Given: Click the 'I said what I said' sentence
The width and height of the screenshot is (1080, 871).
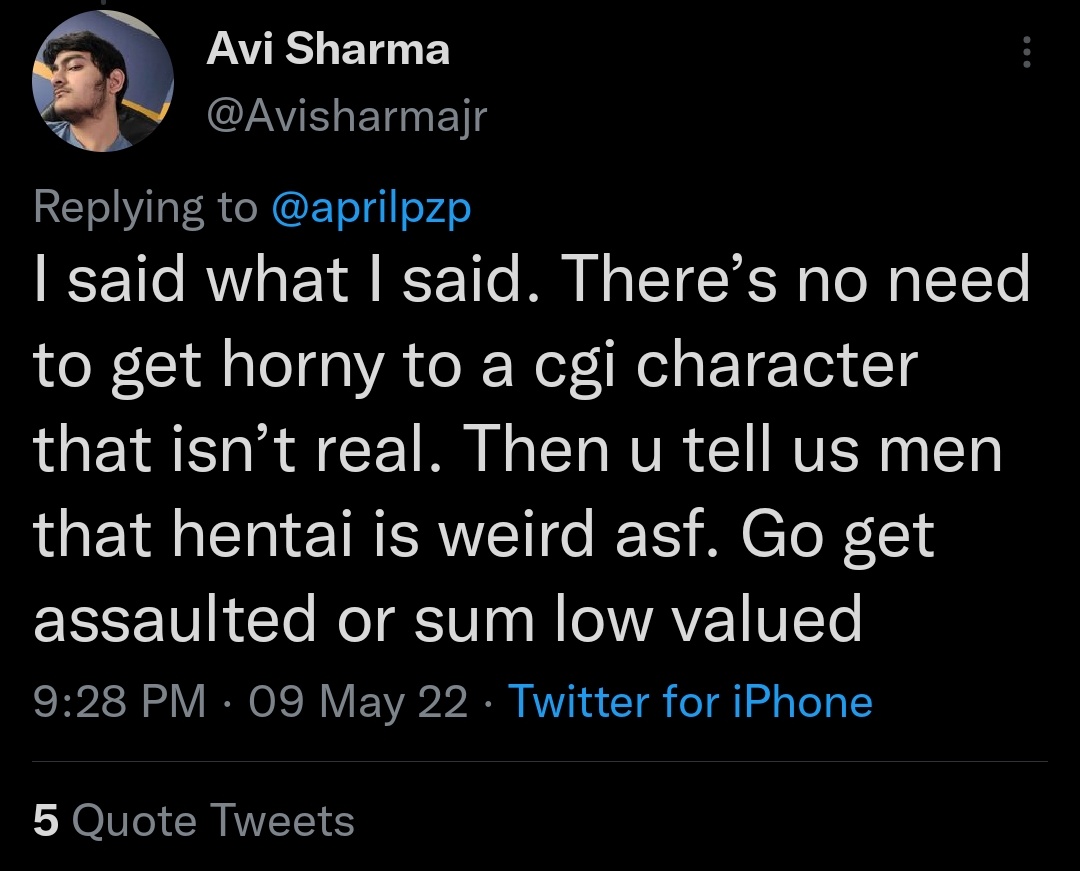Looking at the screenshot, I should click(x=278, y=279).
